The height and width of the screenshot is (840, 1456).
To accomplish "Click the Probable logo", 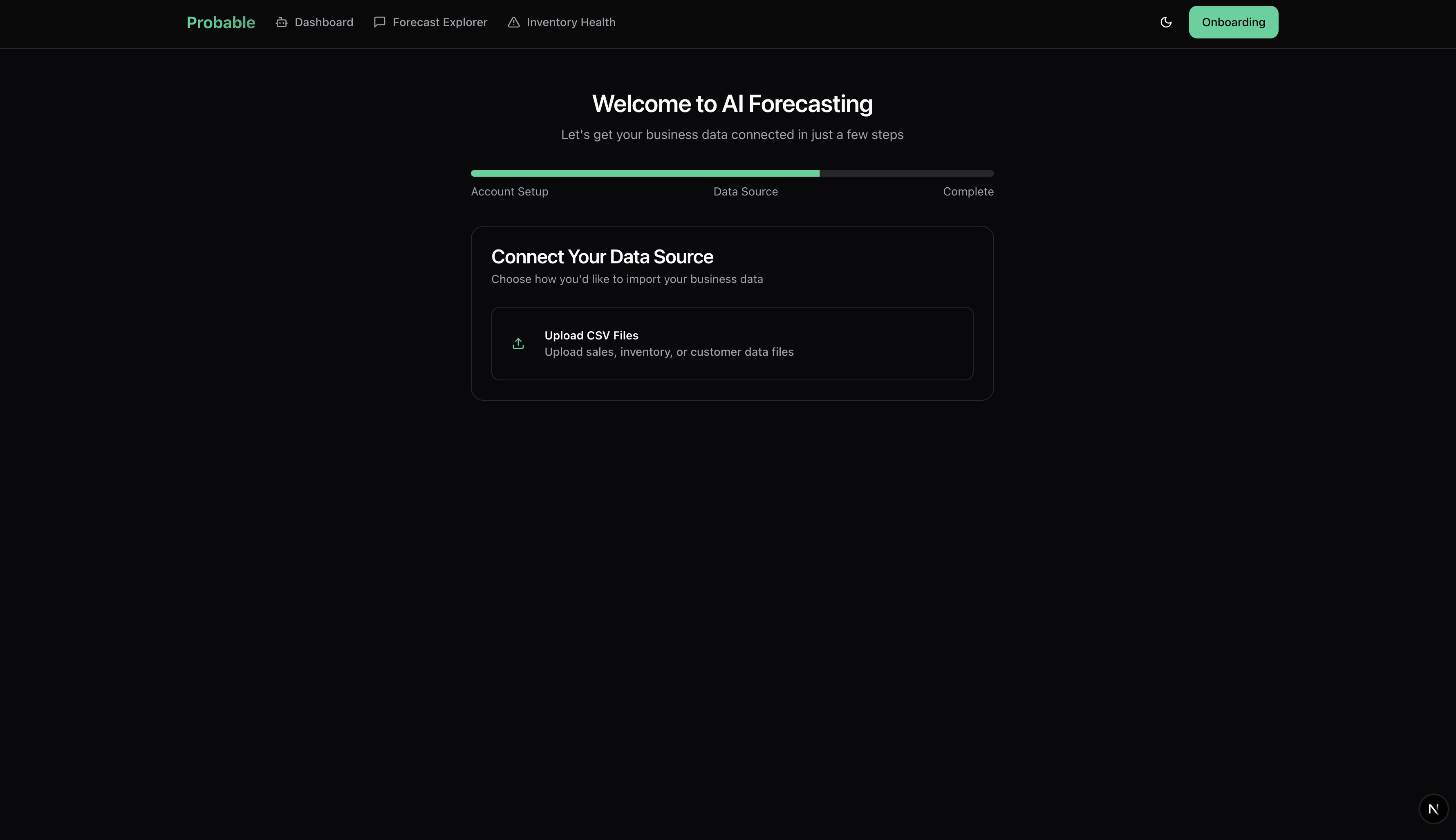I will 220,22.
